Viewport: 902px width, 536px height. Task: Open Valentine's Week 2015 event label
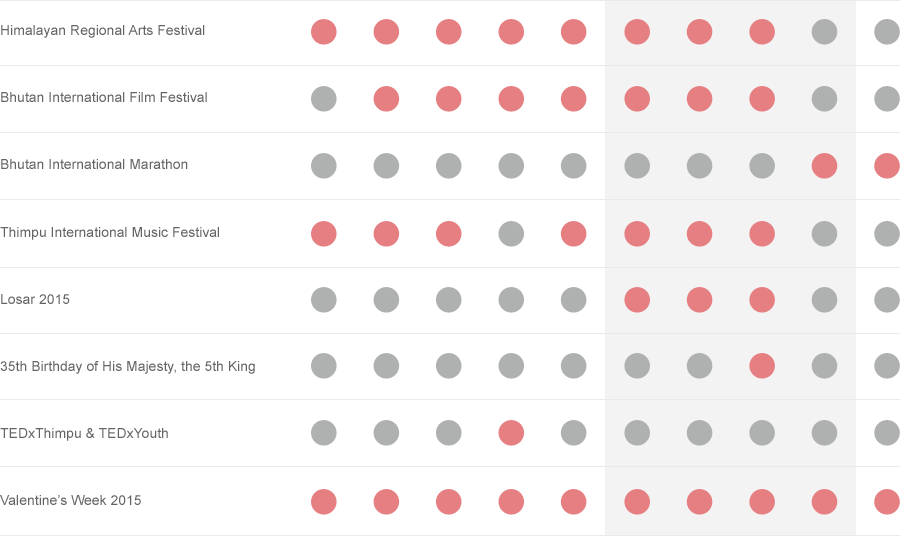(x=70, y=500)
